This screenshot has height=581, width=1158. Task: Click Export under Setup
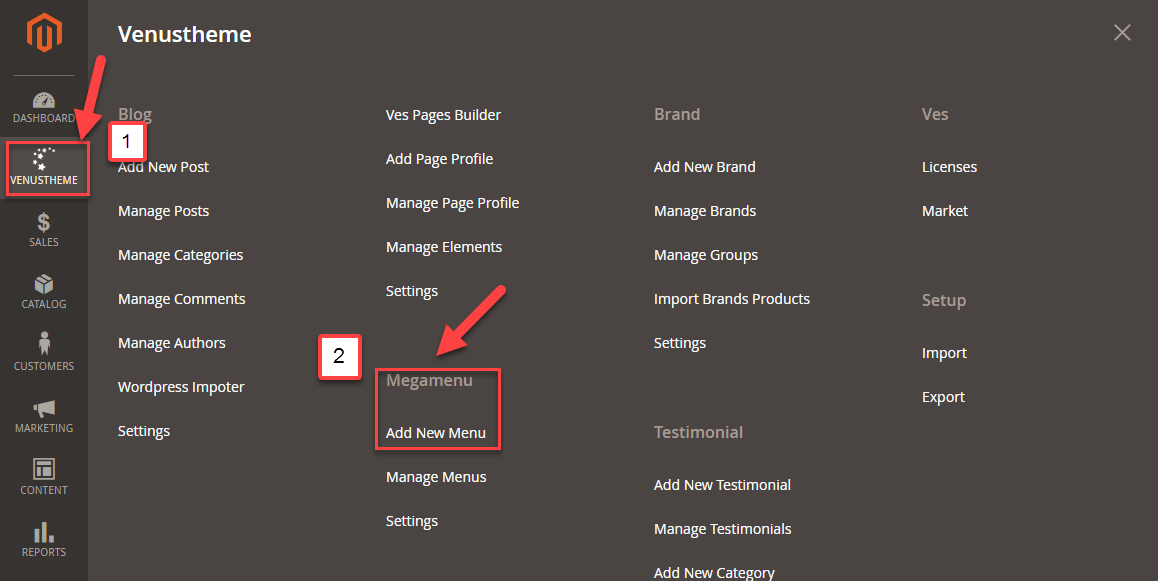pos(943,397)
